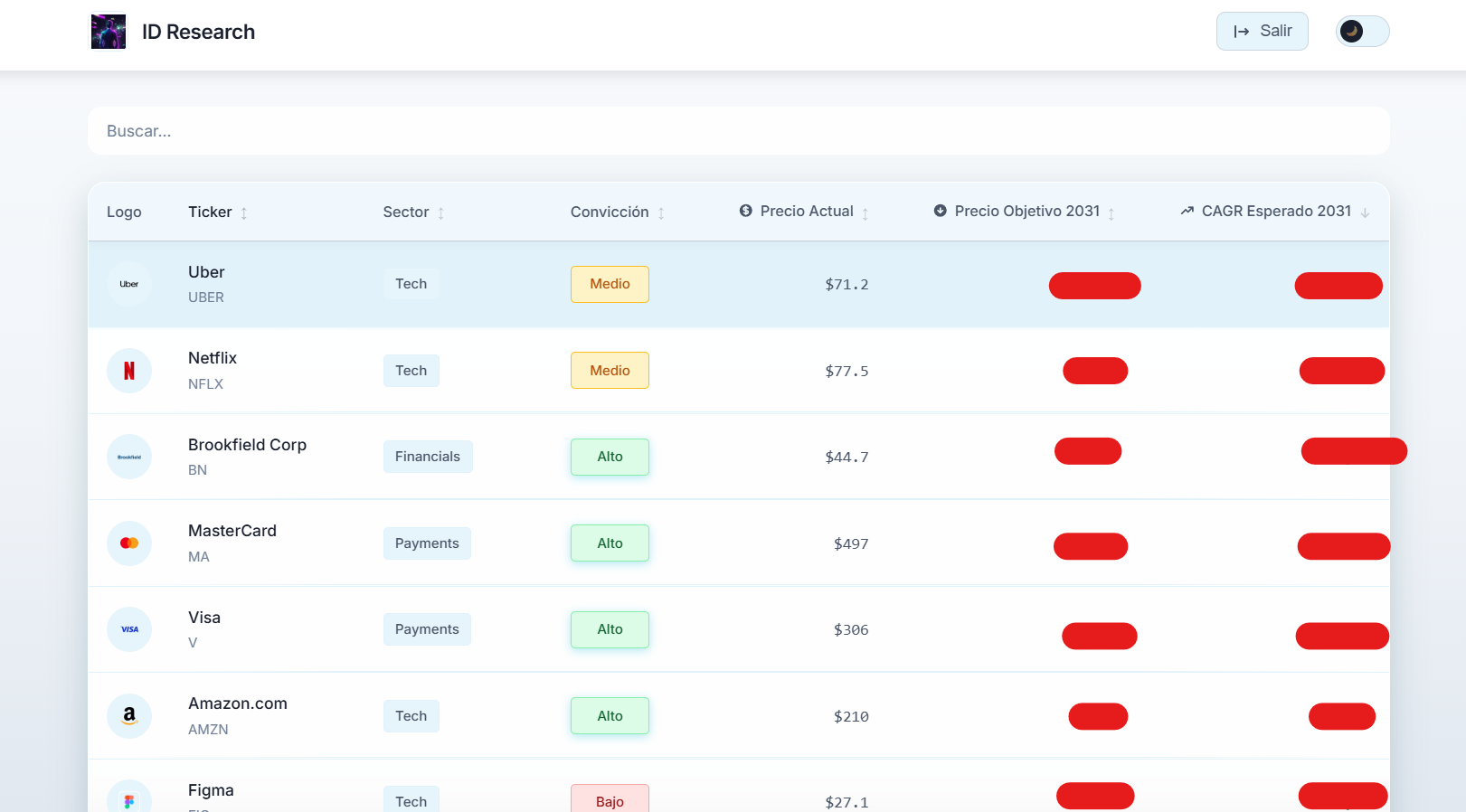Sort table by Precio Objetivo 2031 column
The image size is (1466, 812).
click(1024, 212)
